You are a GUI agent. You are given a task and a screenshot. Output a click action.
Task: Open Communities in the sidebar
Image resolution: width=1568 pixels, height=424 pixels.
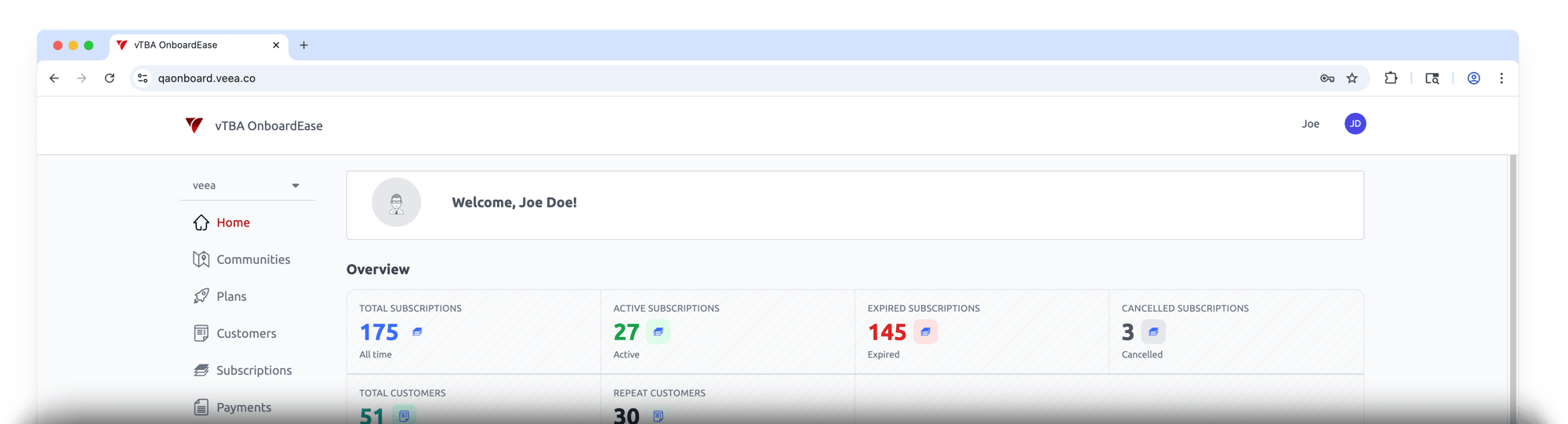point(253,259)
